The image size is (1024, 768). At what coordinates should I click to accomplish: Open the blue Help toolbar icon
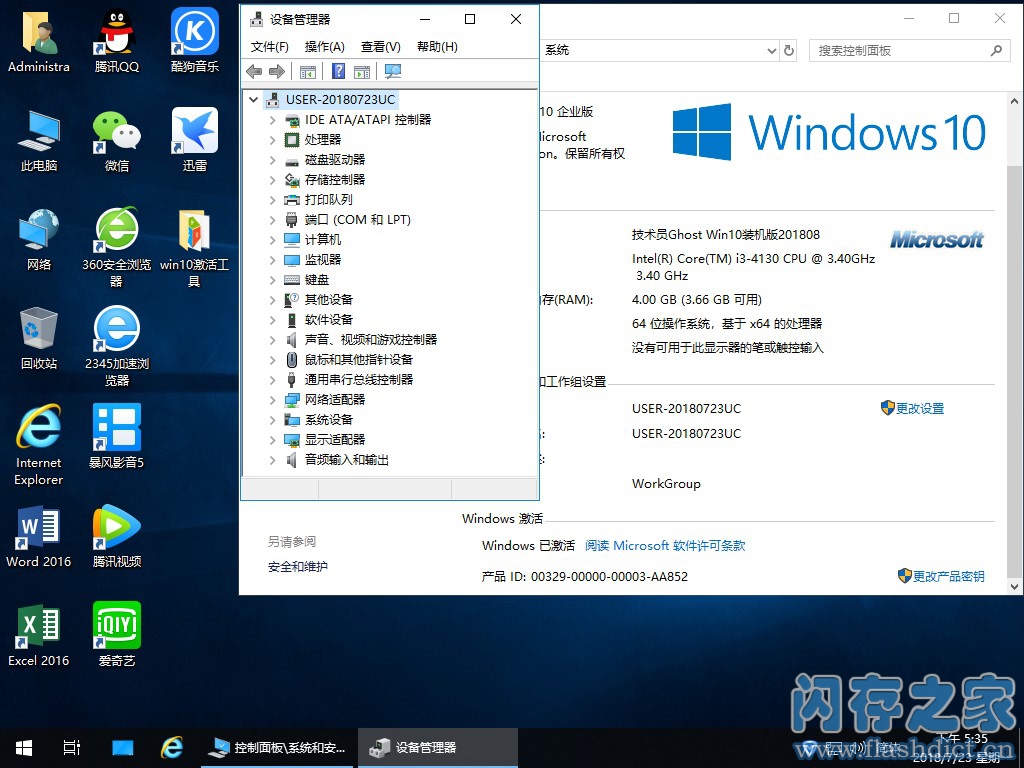[x=338, y=71]
